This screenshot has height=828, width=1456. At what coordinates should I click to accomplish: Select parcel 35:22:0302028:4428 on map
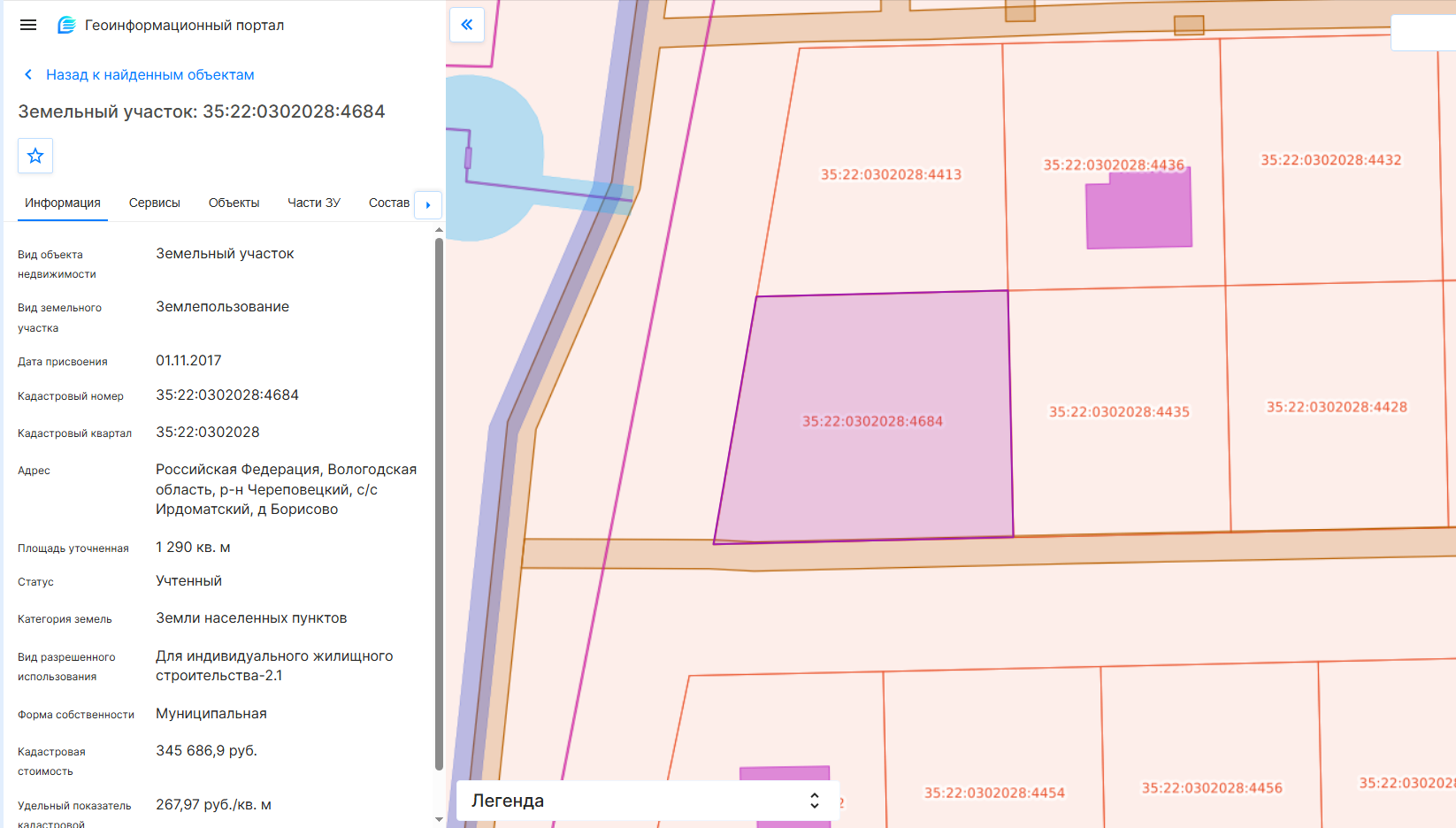(1337, 407)
